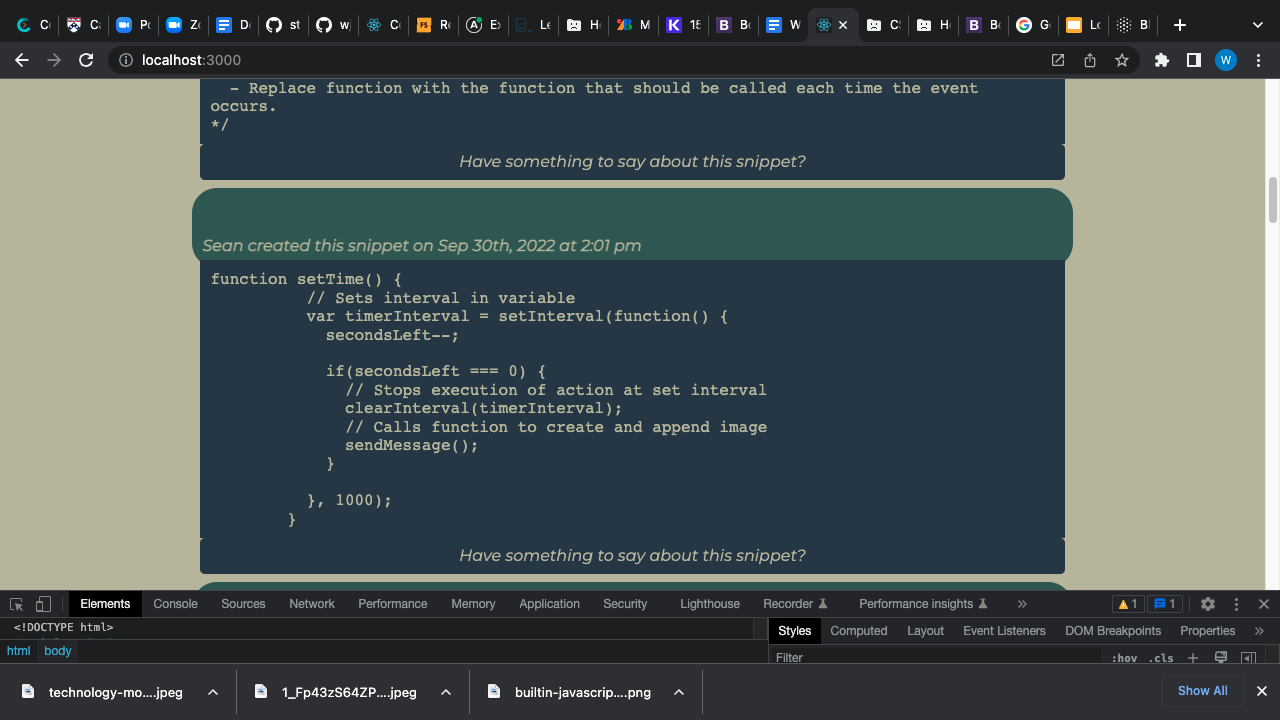Open the Memory panel
This screenshot has height=720, width=1280.
(x=473, y=604)
